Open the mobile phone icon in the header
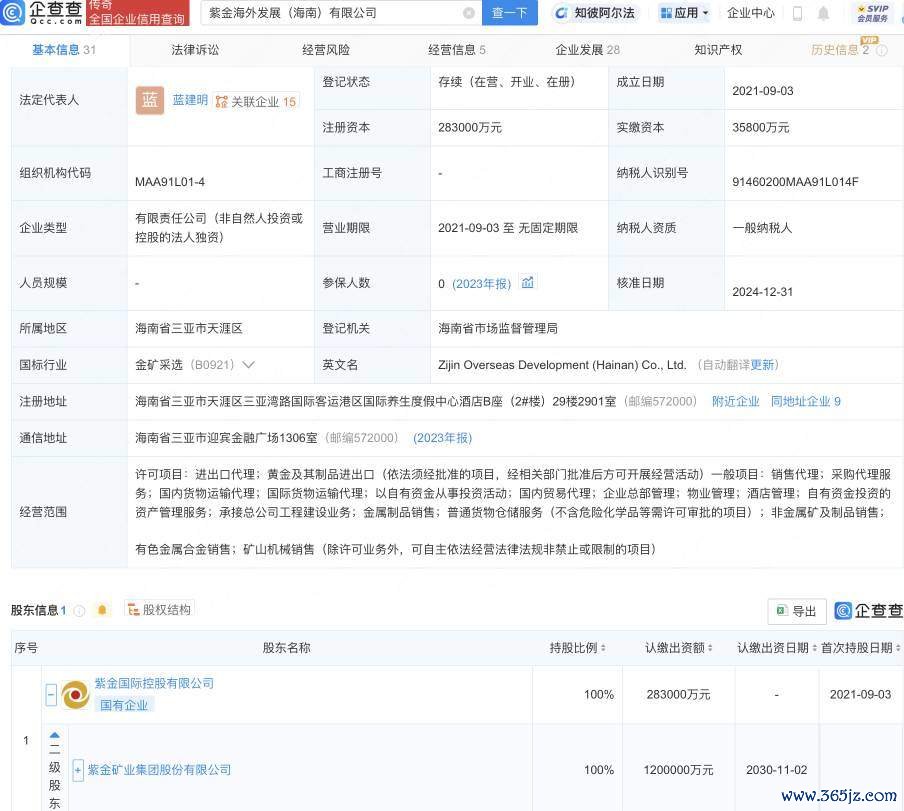This screenshot has height=811, width=904. [x=798, y=13]
